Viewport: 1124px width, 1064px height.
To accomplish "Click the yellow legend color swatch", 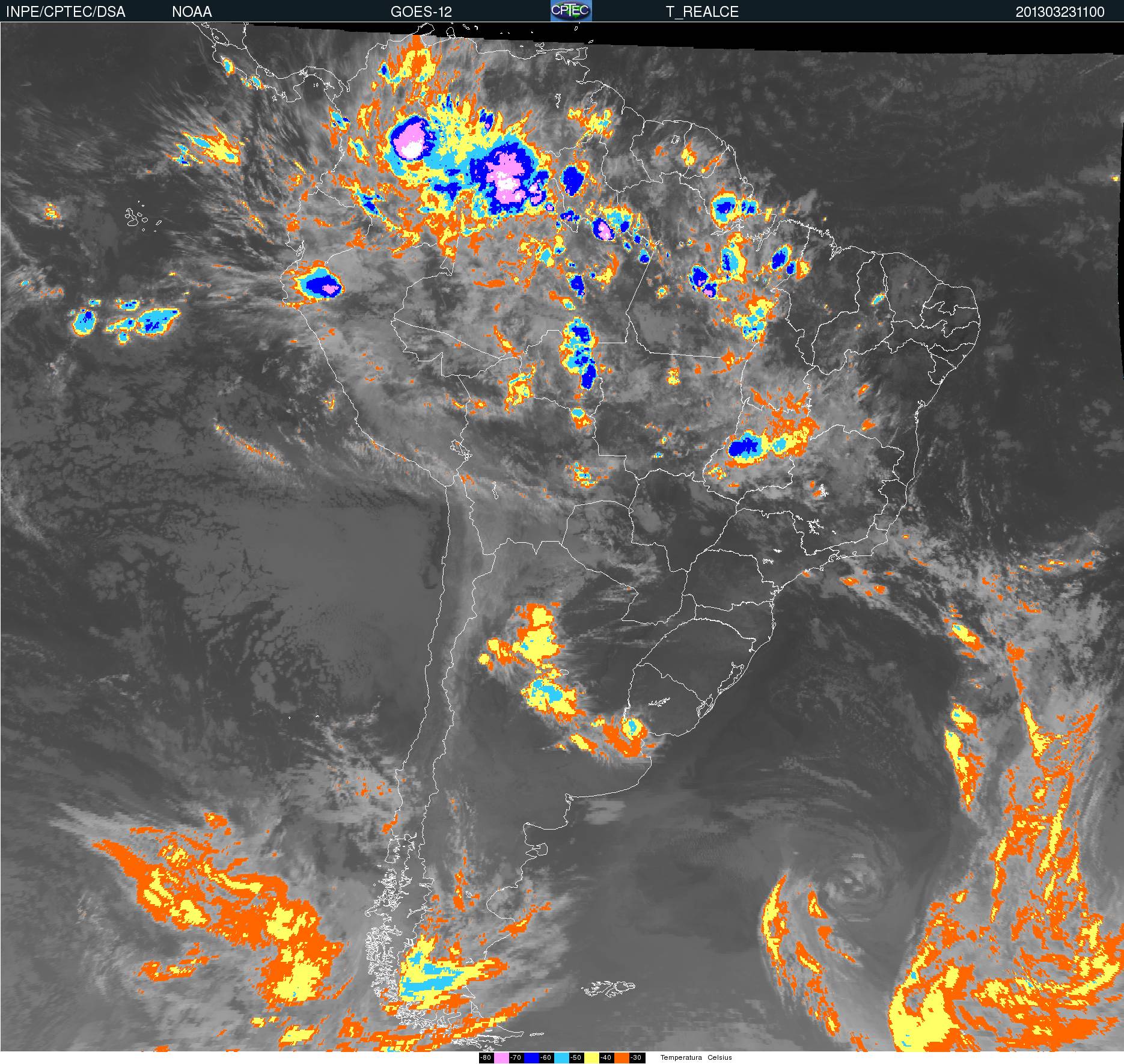I will [591, 1058].
